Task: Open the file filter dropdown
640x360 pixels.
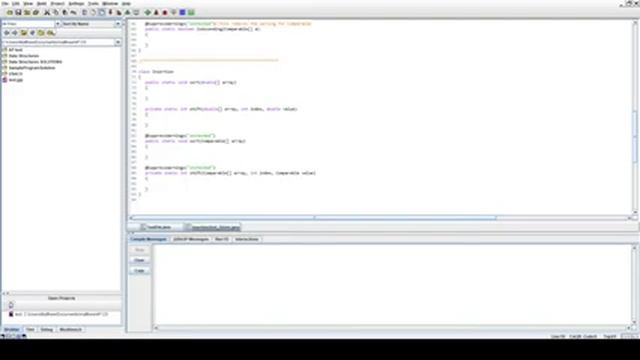Action: pos(58,24)
